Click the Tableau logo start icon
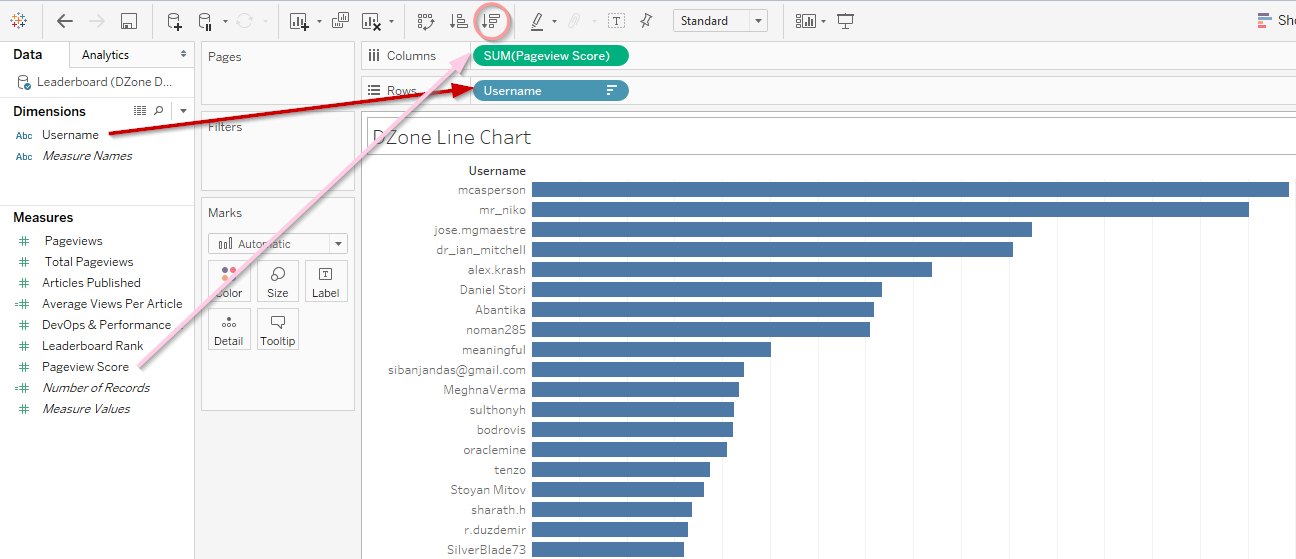Screen dimensions: 1296x559 tap(18, 20)
